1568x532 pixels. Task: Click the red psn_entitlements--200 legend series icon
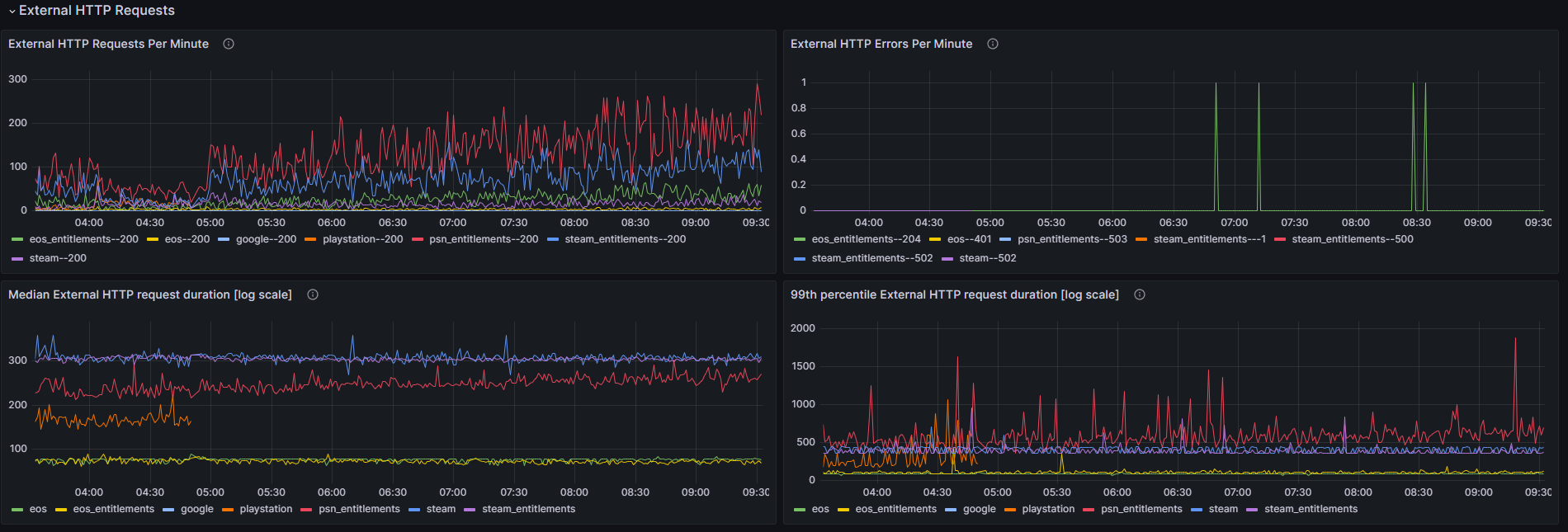(x=418, y=239)
